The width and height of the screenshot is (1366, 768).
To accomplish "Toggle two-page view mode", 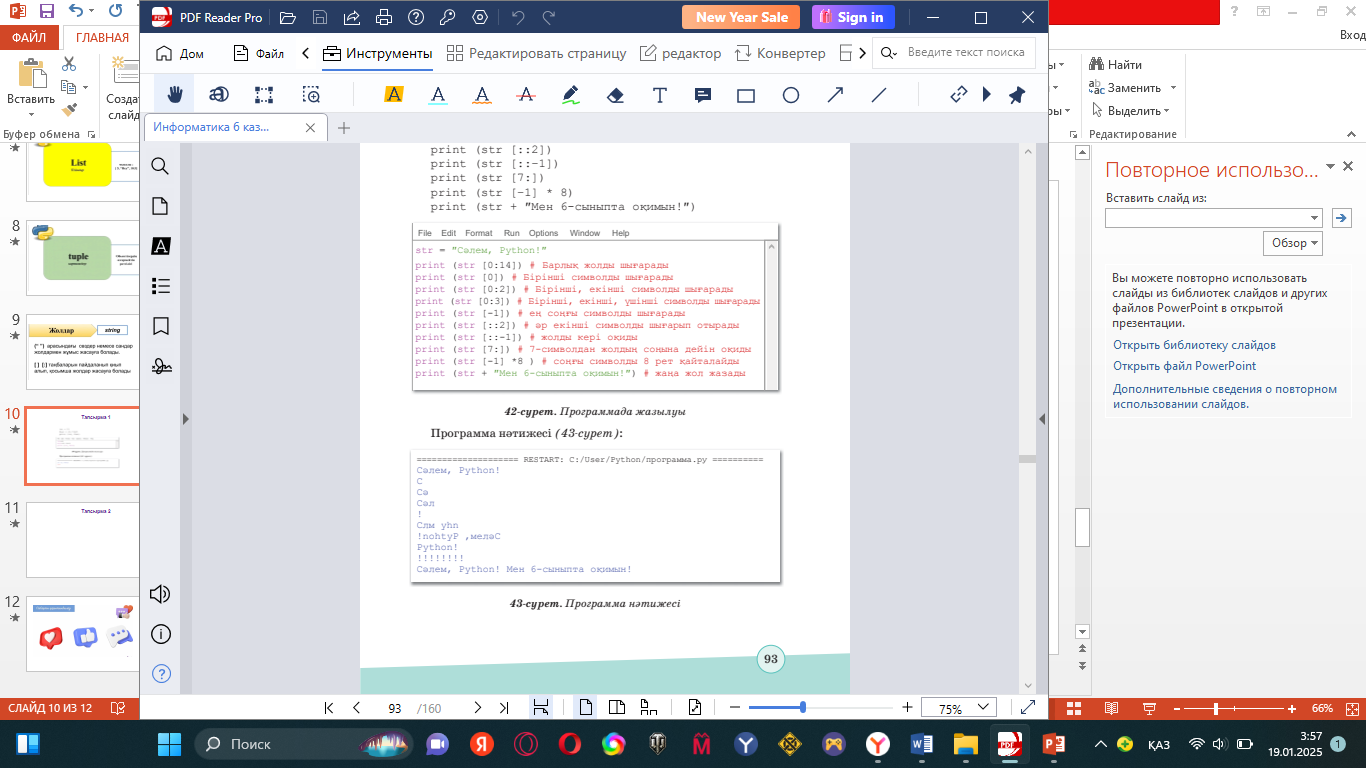I will tap(617, 707).
